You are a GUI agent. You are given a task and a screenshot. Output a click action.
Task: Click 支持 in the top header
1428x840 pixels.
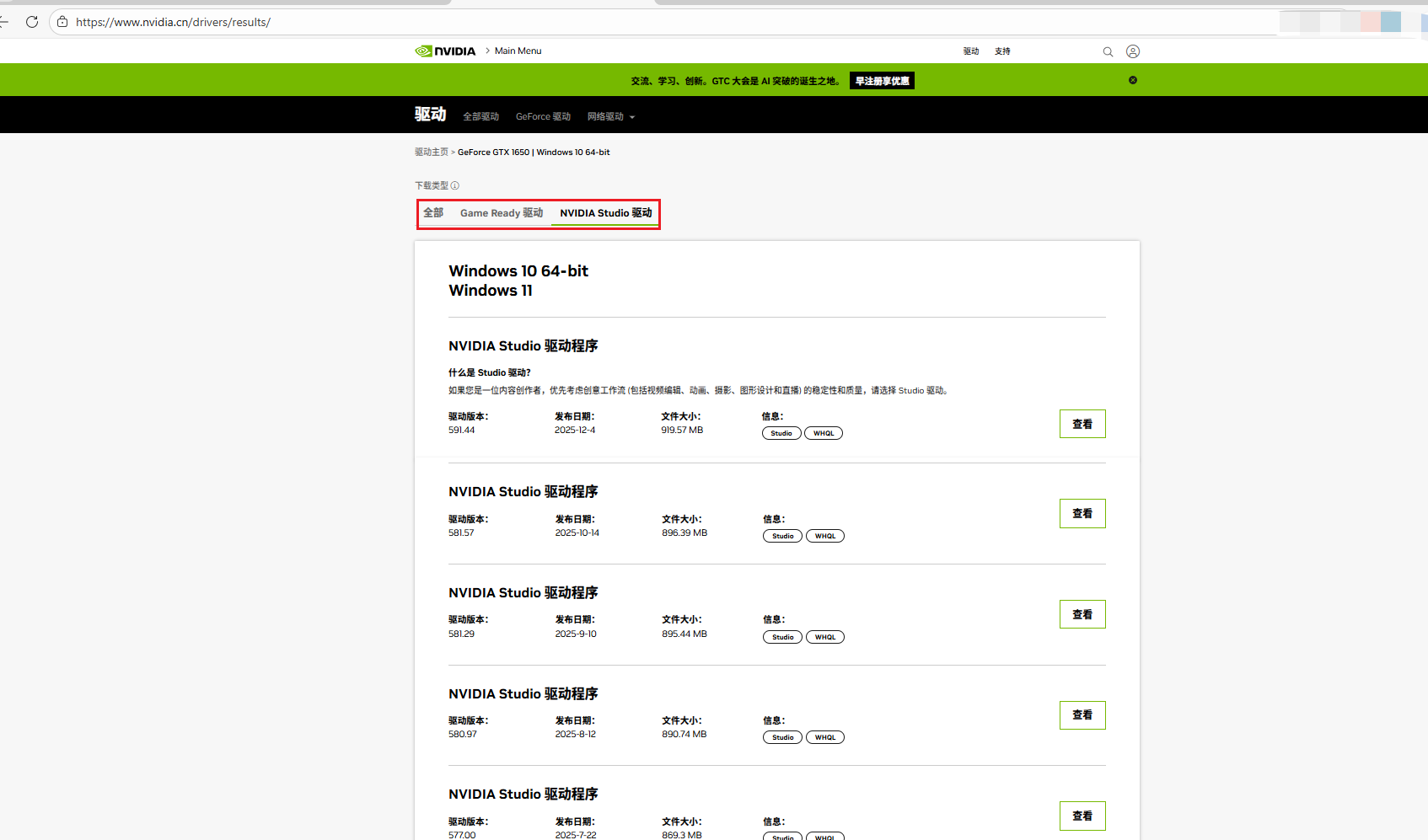click(x=1002, y=51)
